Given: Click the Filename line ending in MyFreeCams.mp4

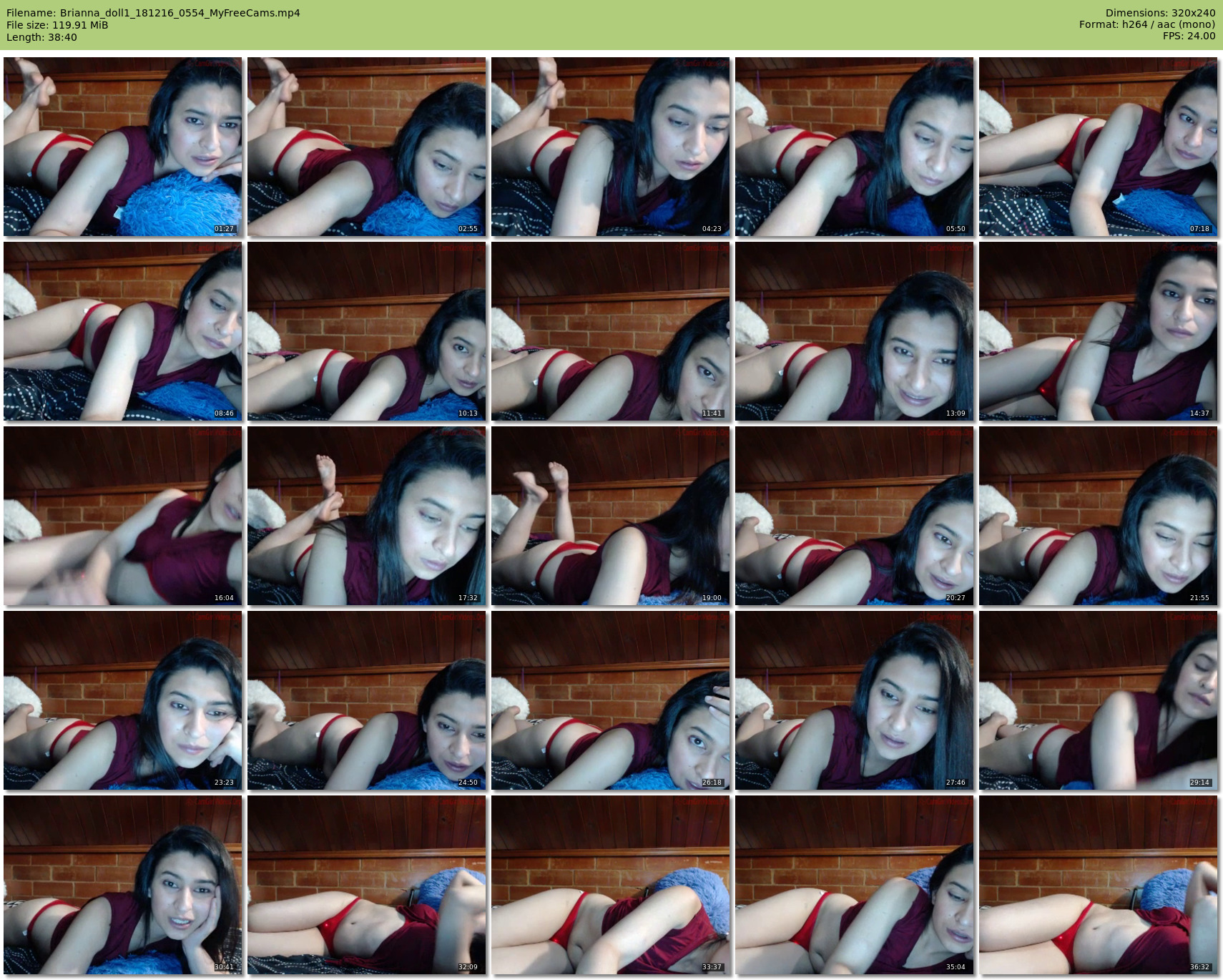Looking at the screenshot, I should (x=153, y=13).
